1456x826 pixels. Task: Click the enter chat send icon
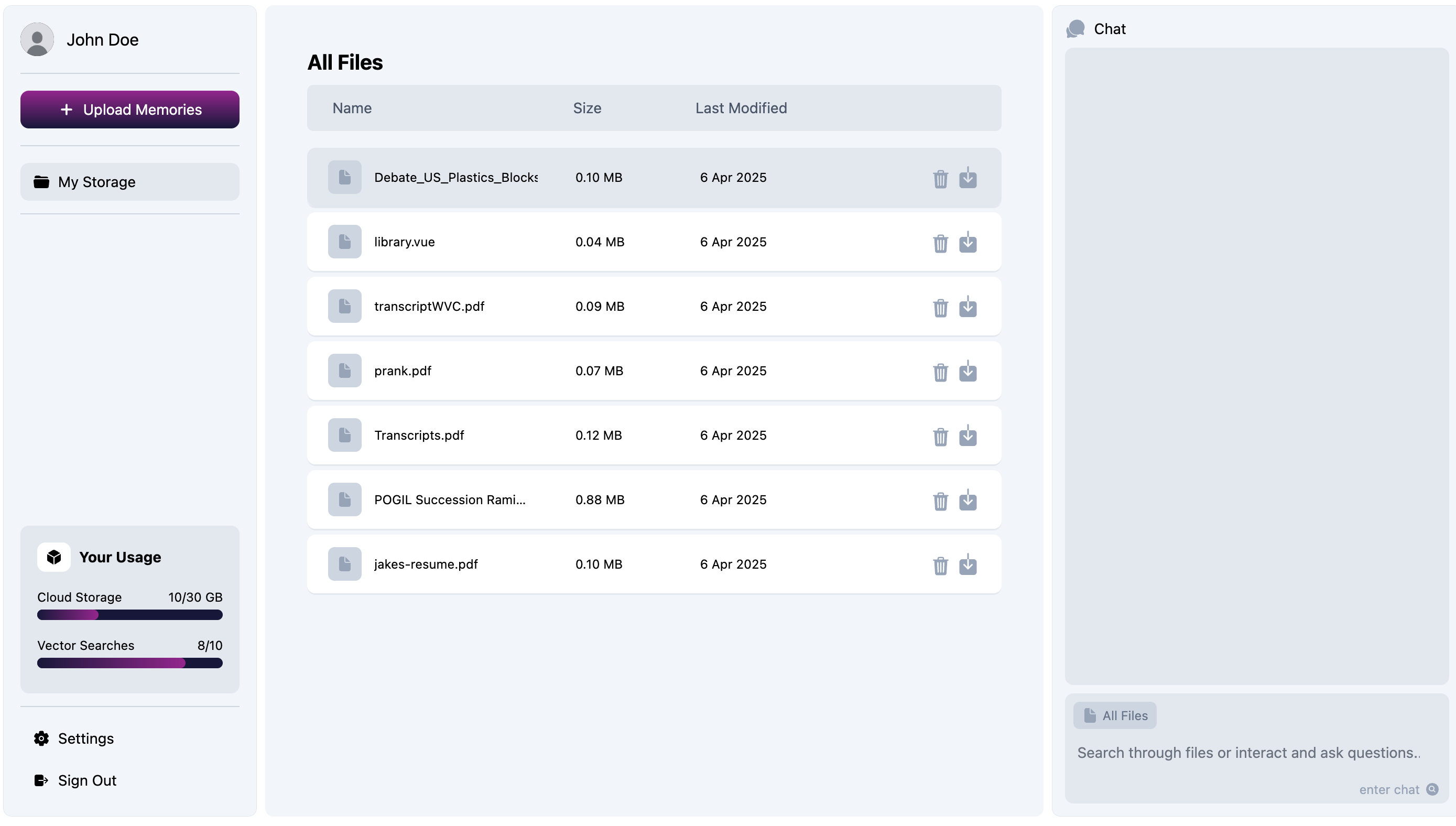point(1431,789)
